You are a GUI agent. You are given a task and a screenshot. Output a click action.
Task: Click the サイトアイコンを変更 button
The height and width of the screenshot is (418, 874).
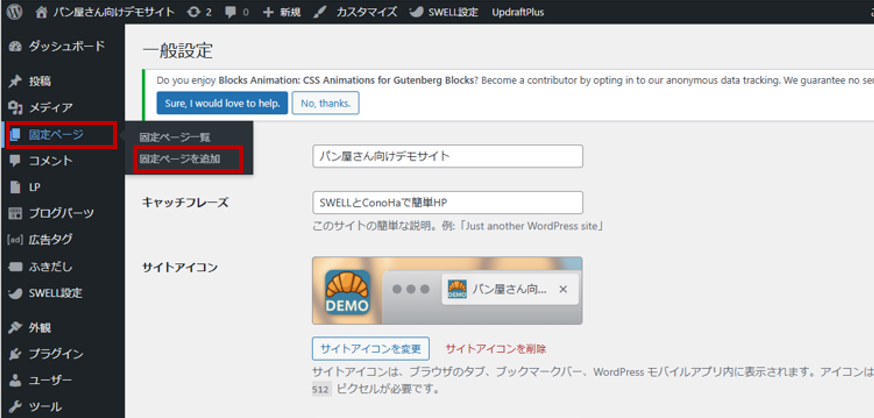371,348
